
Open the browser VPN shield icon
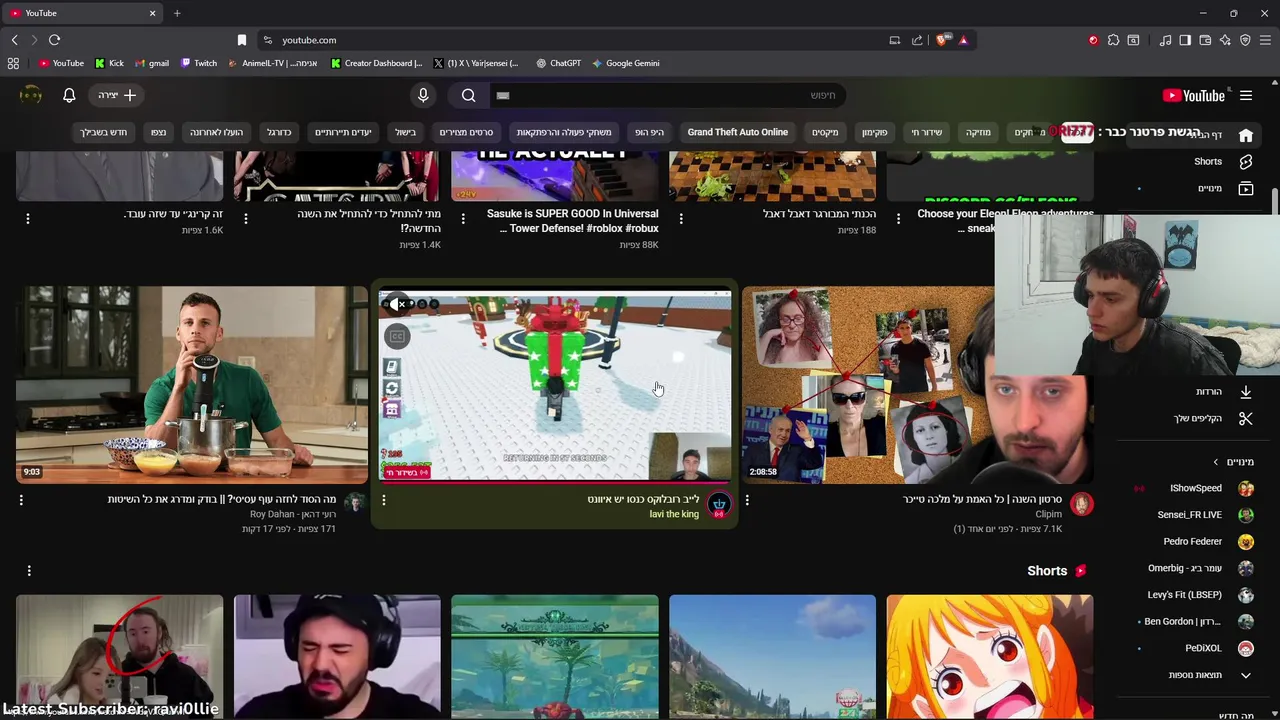[1245, 40]
